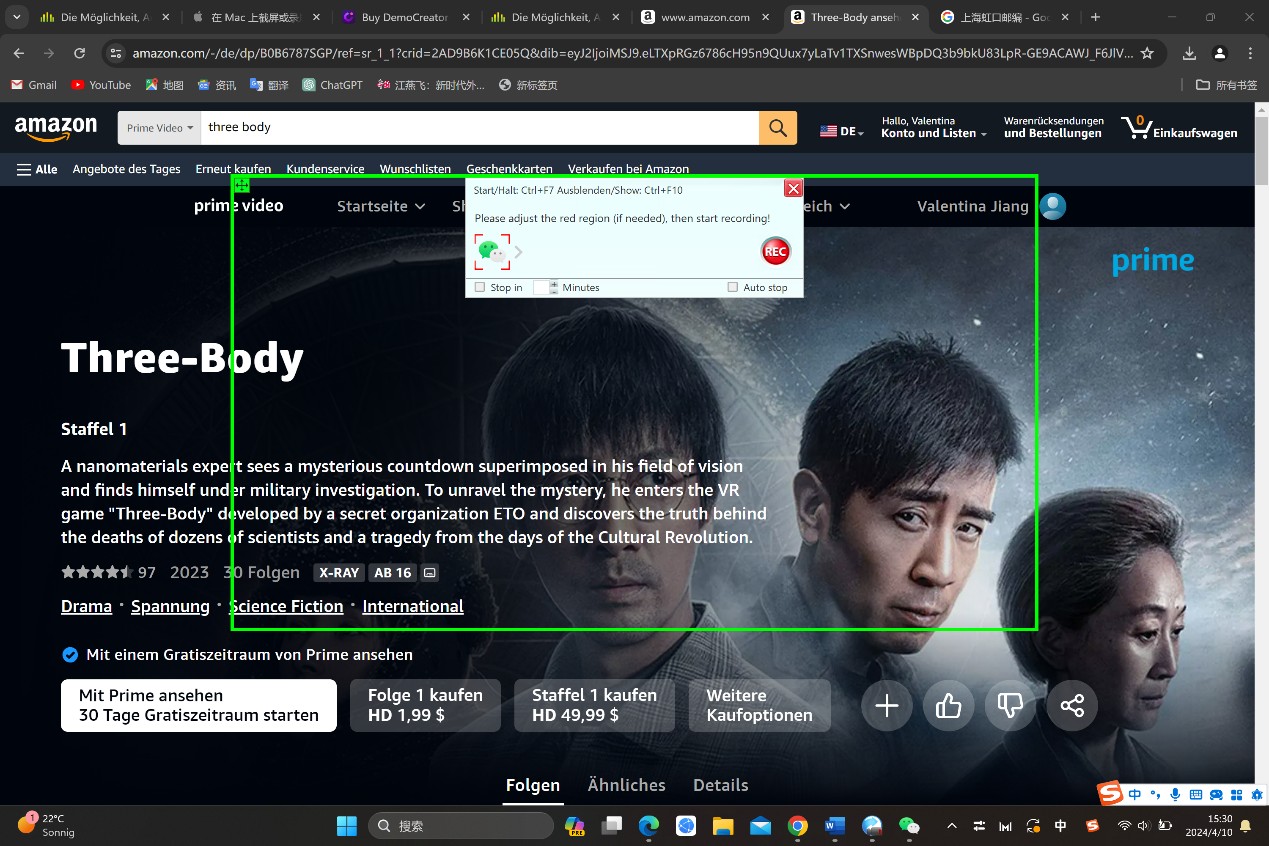This screenshot has width=1269, height=846.
Task: Submit search with orange magnifier button
Action: coord(778,128)
